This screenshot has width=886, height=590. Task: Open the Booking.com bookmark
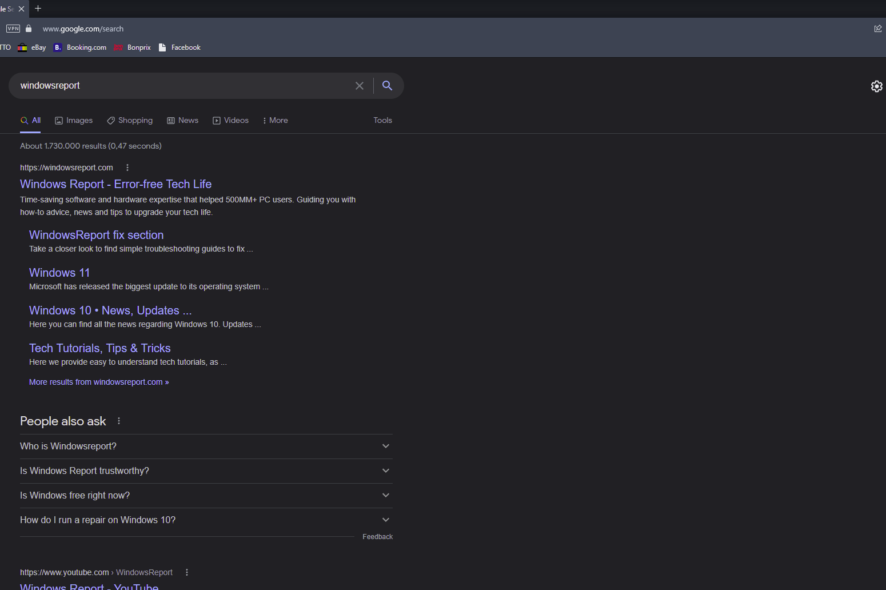tap(80, 47)
